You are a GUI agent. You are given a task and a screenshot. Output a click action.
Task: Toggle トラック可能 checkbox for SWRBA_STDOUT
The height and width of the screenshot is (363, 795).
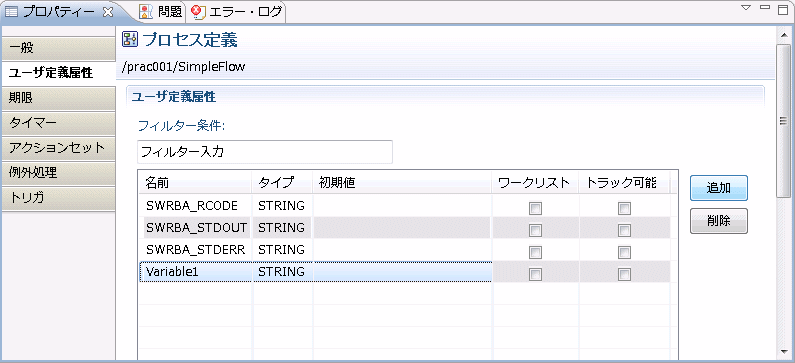click(x=624, y=230)
